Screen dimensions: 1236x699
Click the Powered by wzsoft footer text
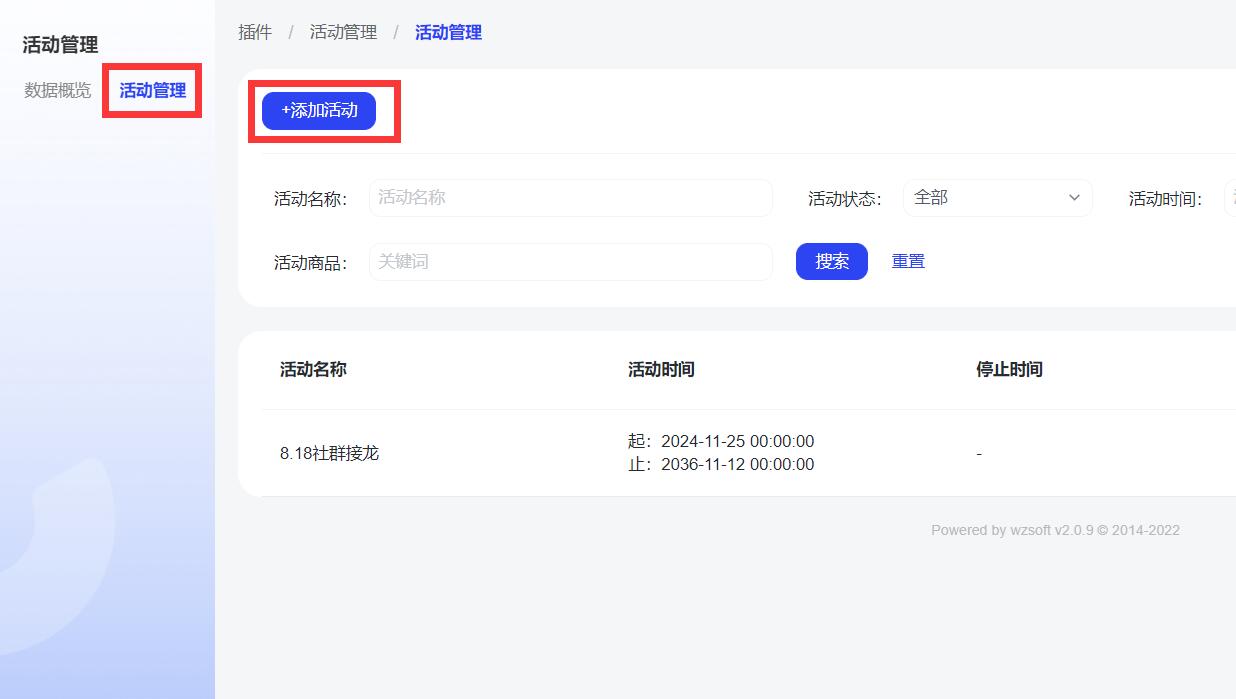[x=1055, y=531]
